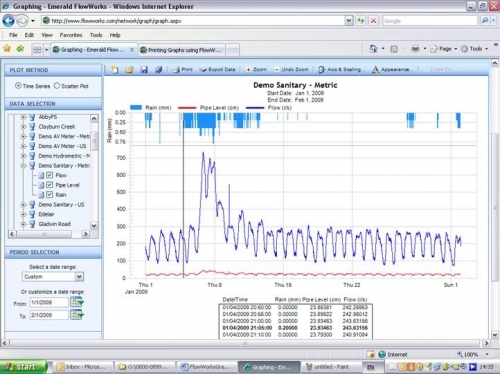
Task: Click the browser Forward arrow
Action: [22, 21]
